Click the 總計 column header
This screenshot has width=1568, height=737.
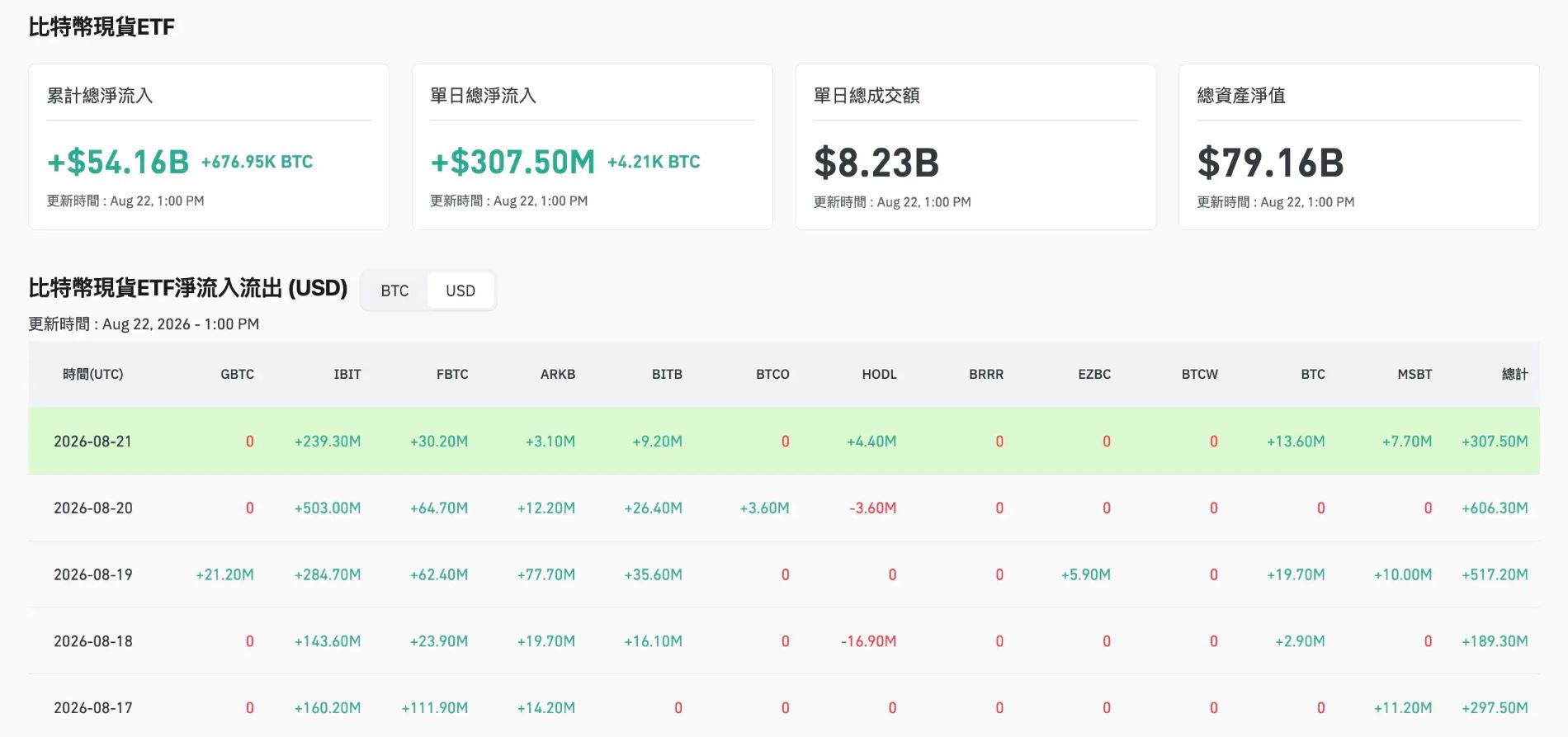[x=1515, y=374]
